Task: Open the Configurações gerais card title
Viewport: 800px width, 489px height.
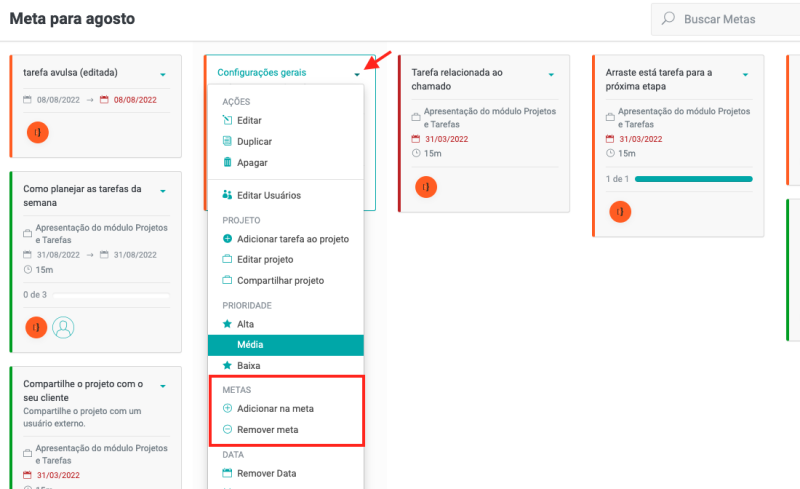Action: pos(262,72)
